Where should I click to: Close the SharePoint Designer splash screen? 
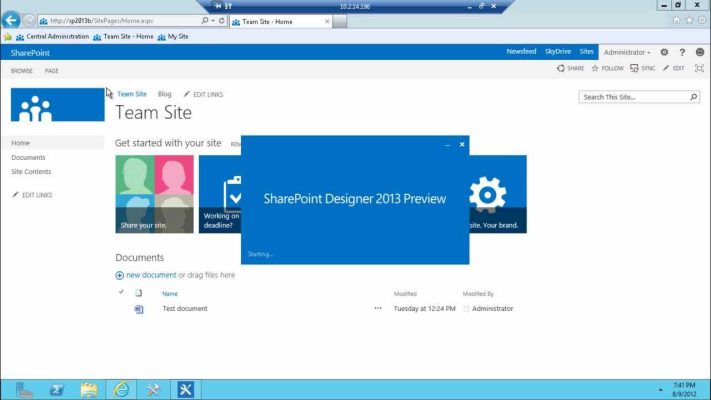(x=462, y=145)
